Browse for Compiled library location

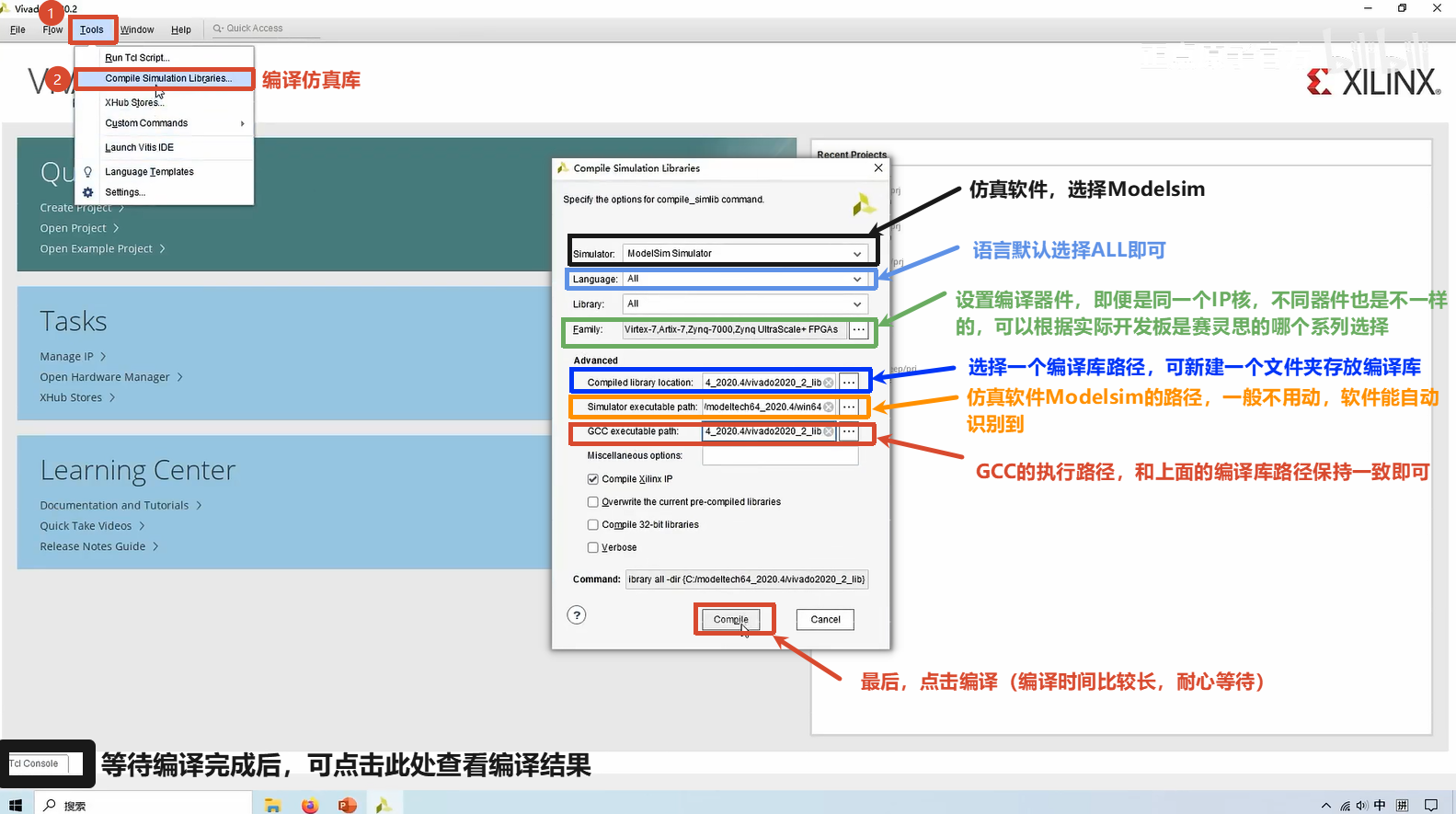[849, 383]
